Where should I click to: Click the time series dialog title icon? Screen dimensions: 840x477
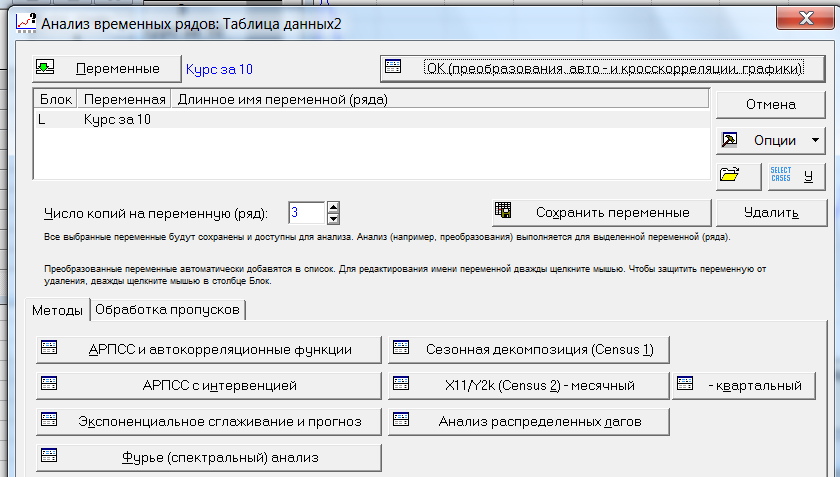(26, 23)
